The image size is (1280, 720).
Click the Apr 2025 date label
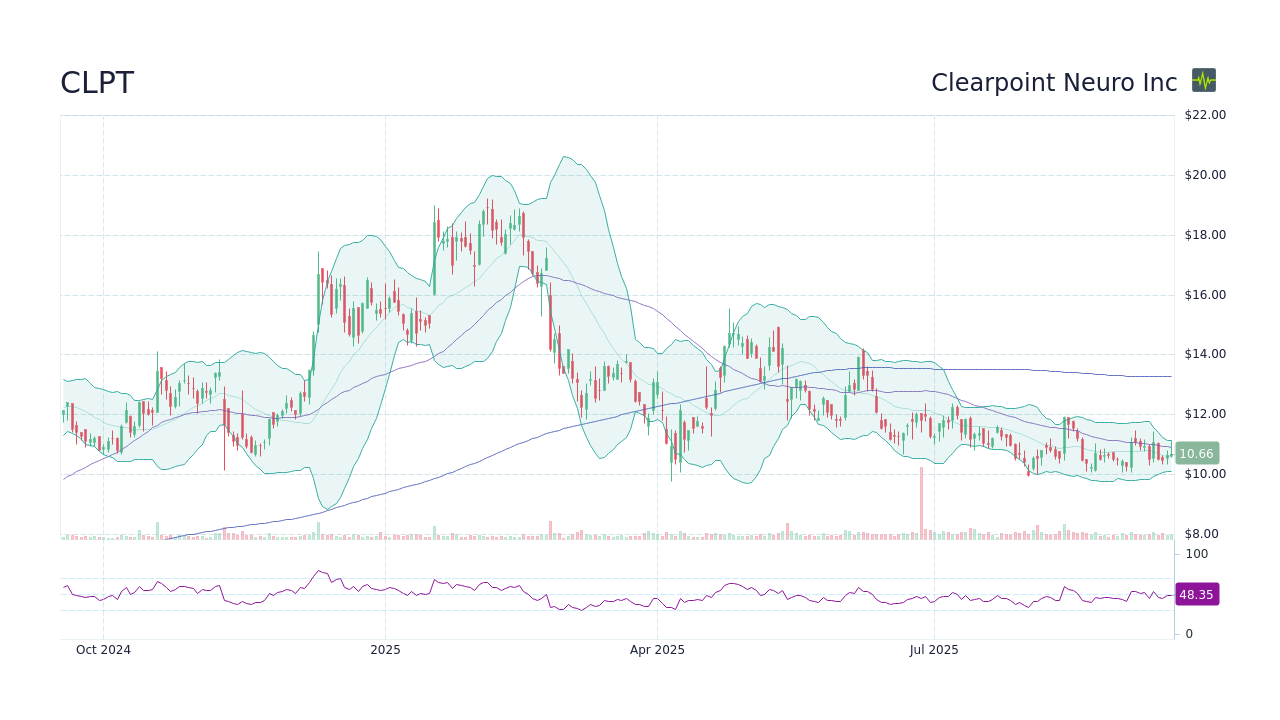657,650
